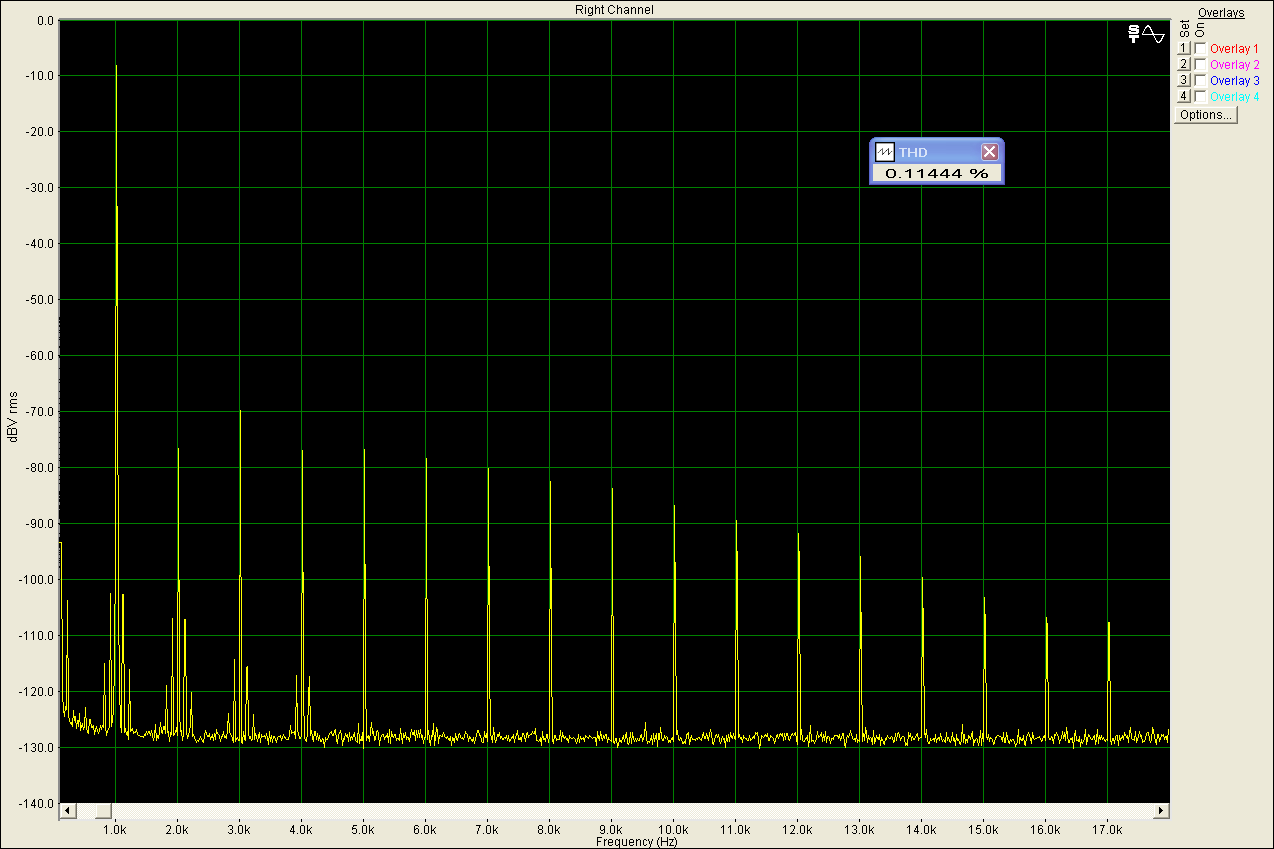Enable Overlay 1 checkbox

click(1200, 48)
